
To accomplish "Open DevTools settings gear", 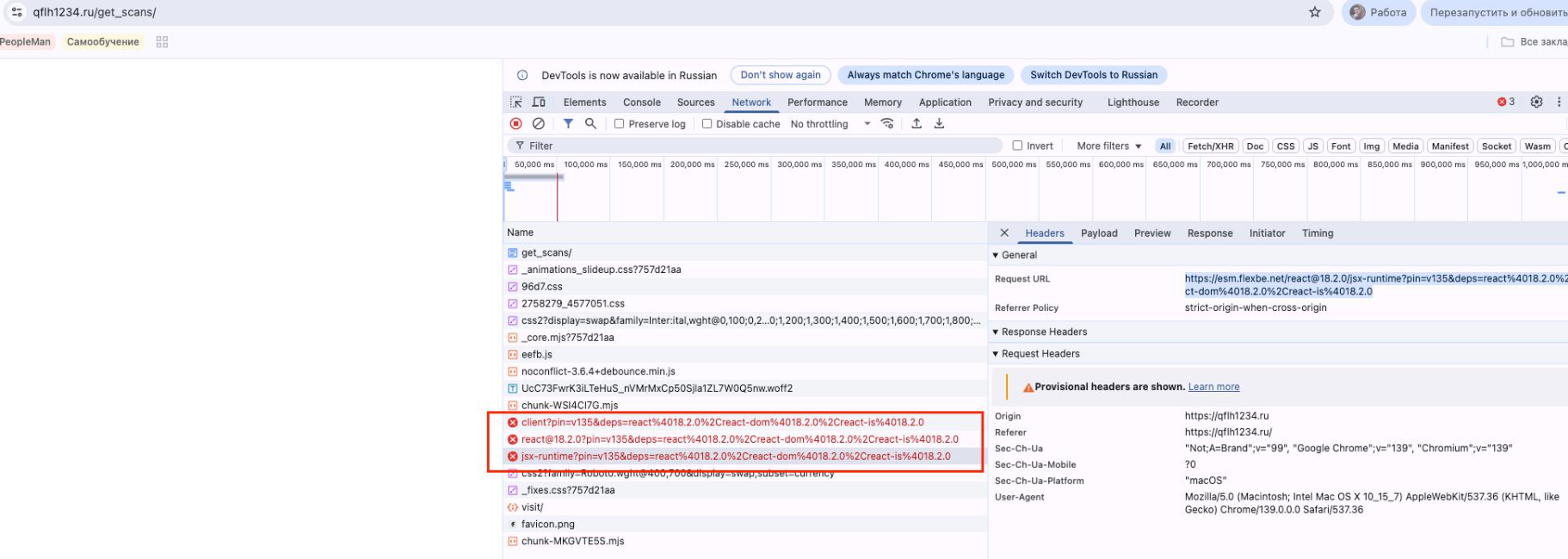I will [1536, 102].
